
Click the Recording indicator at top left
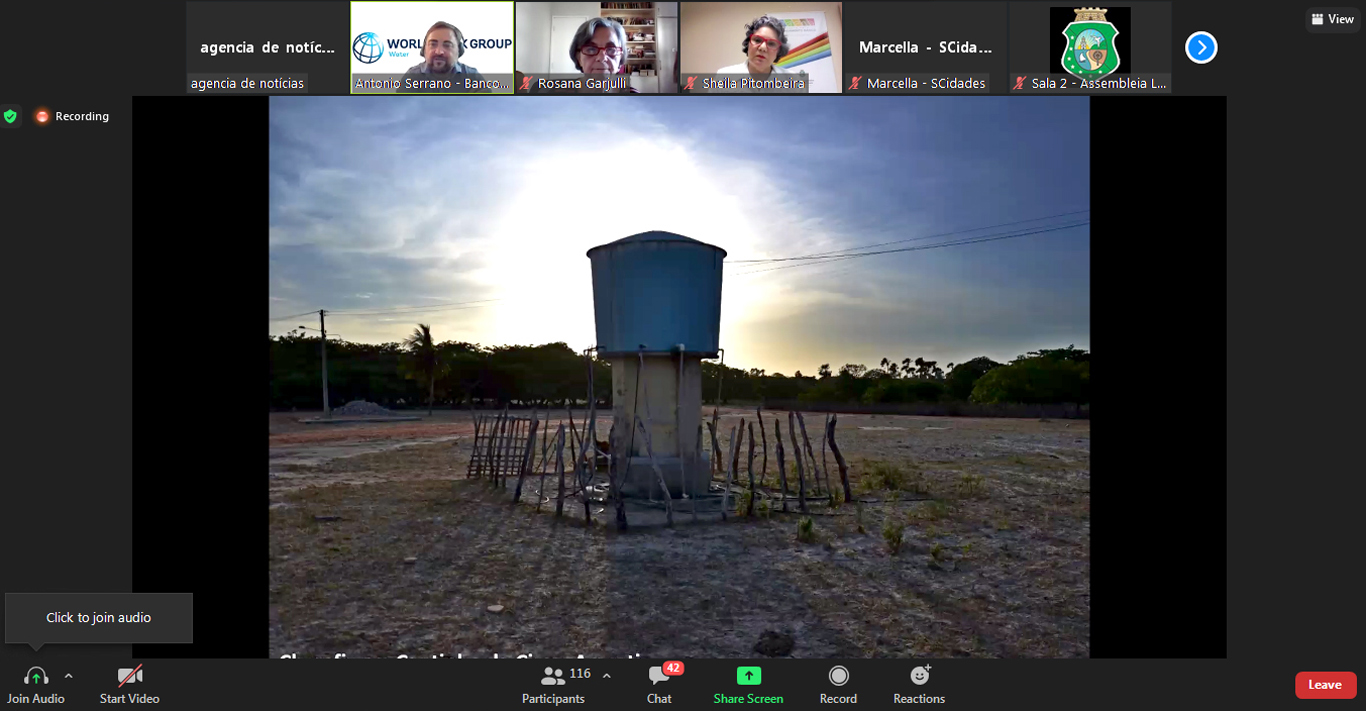pos(72,116)
